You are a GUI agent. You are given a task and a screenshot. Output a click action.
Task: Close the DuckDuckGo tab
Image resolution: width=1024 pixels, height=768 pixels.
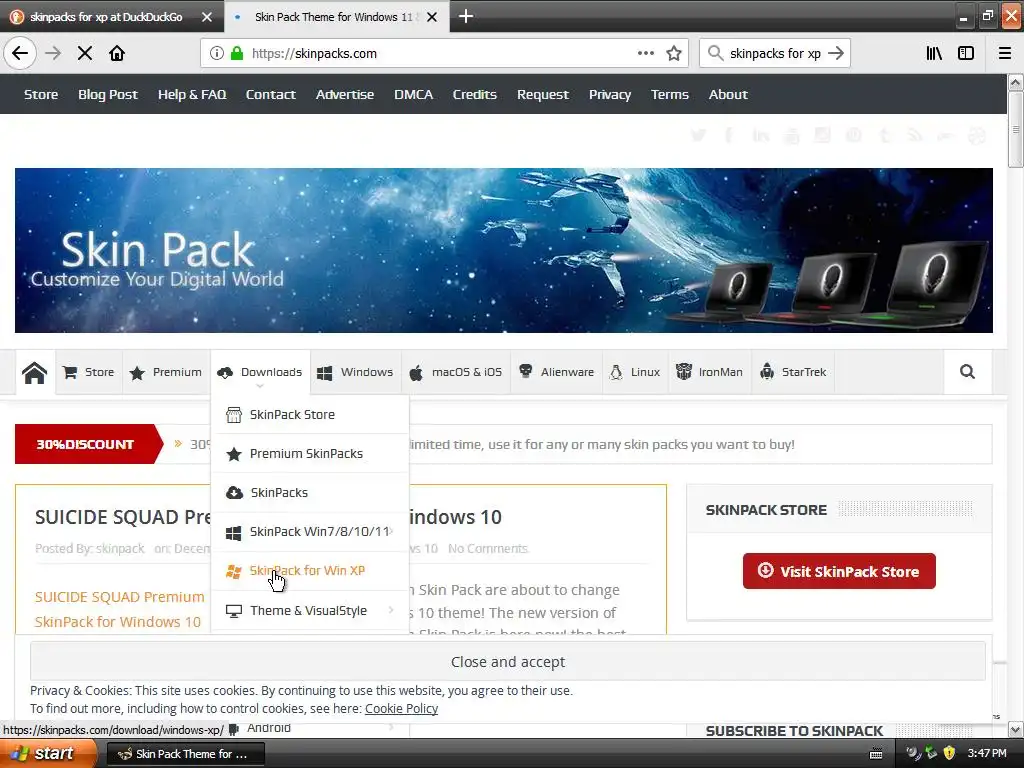[x=207, y=17]
